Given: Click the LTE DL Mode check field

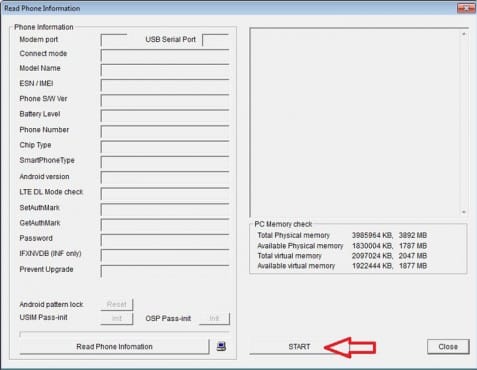Looking at the screenshot, I should (x=165, y=194).
